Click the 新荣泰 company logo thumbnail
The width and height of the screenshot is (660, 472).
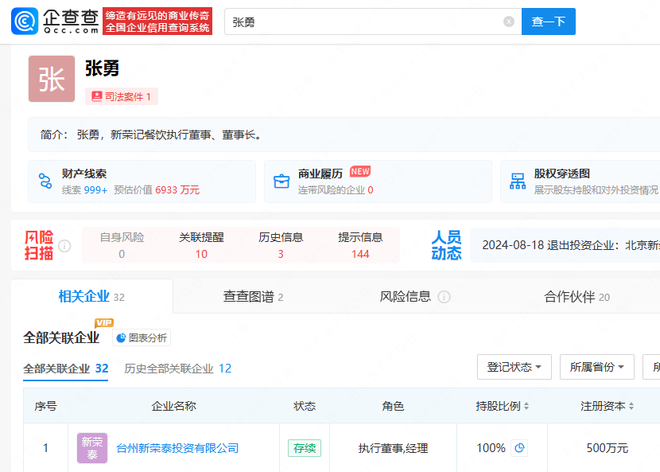[92, 448]
